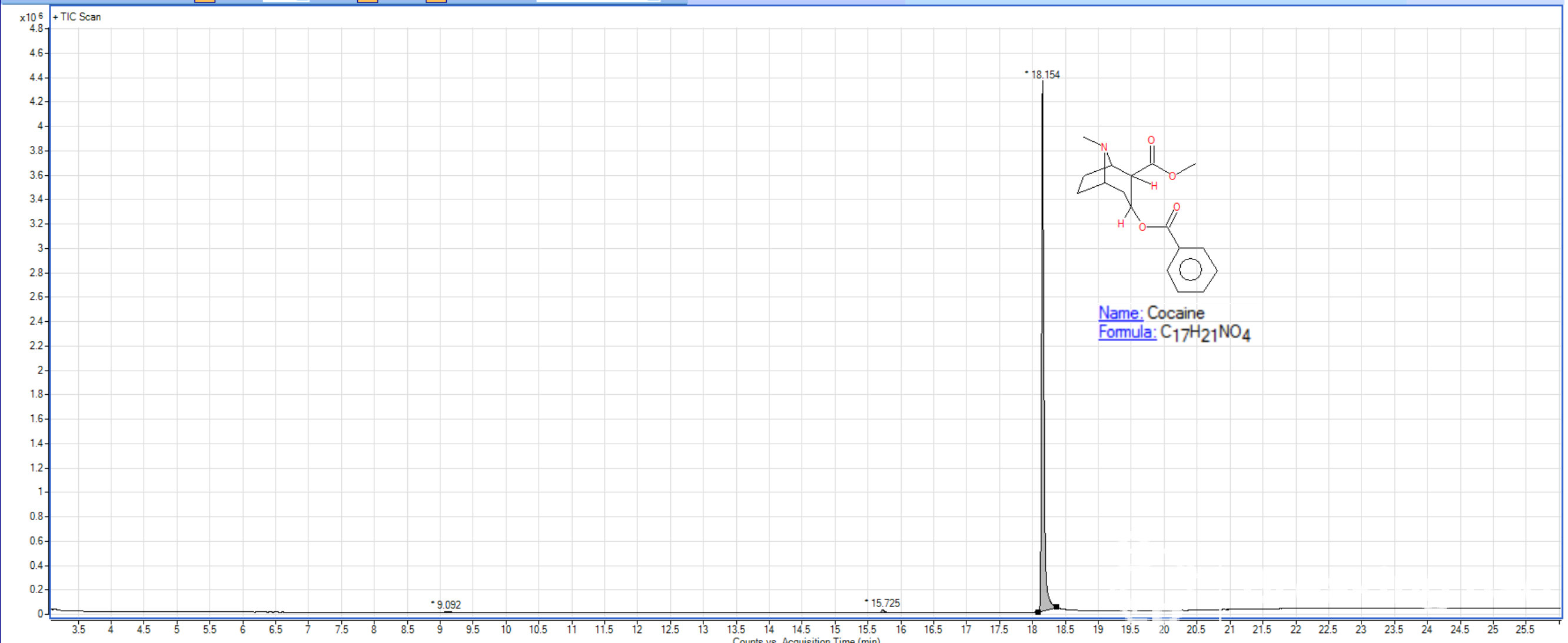Click the C17H21NO4 formula text
This screenshot has width=1568, height=643.
coord(1205,333)
